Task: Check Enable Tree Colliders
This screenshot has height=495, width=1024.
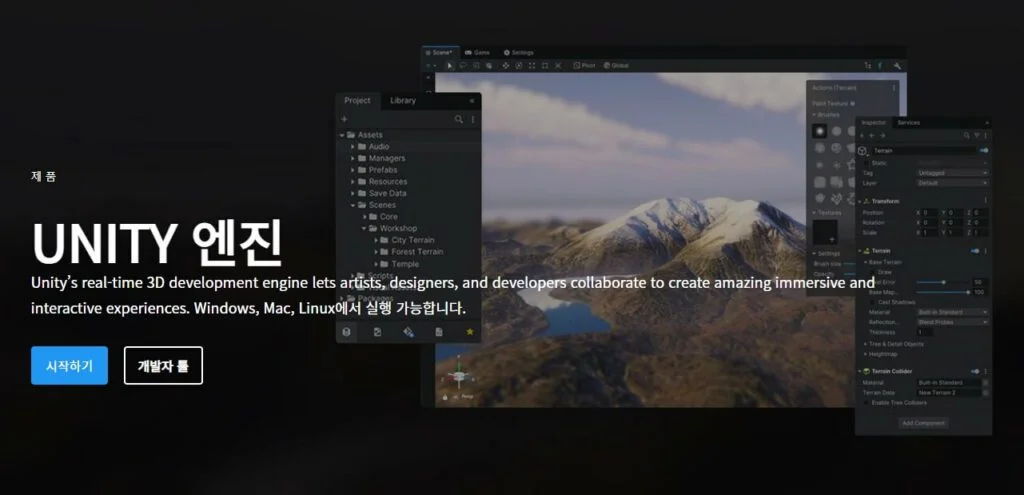Action: pos(866,403)
